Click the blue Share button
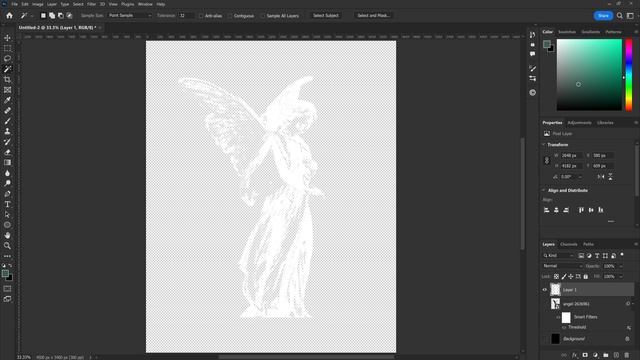The height and width of the screenshot is (360, 640). (603, 16)
